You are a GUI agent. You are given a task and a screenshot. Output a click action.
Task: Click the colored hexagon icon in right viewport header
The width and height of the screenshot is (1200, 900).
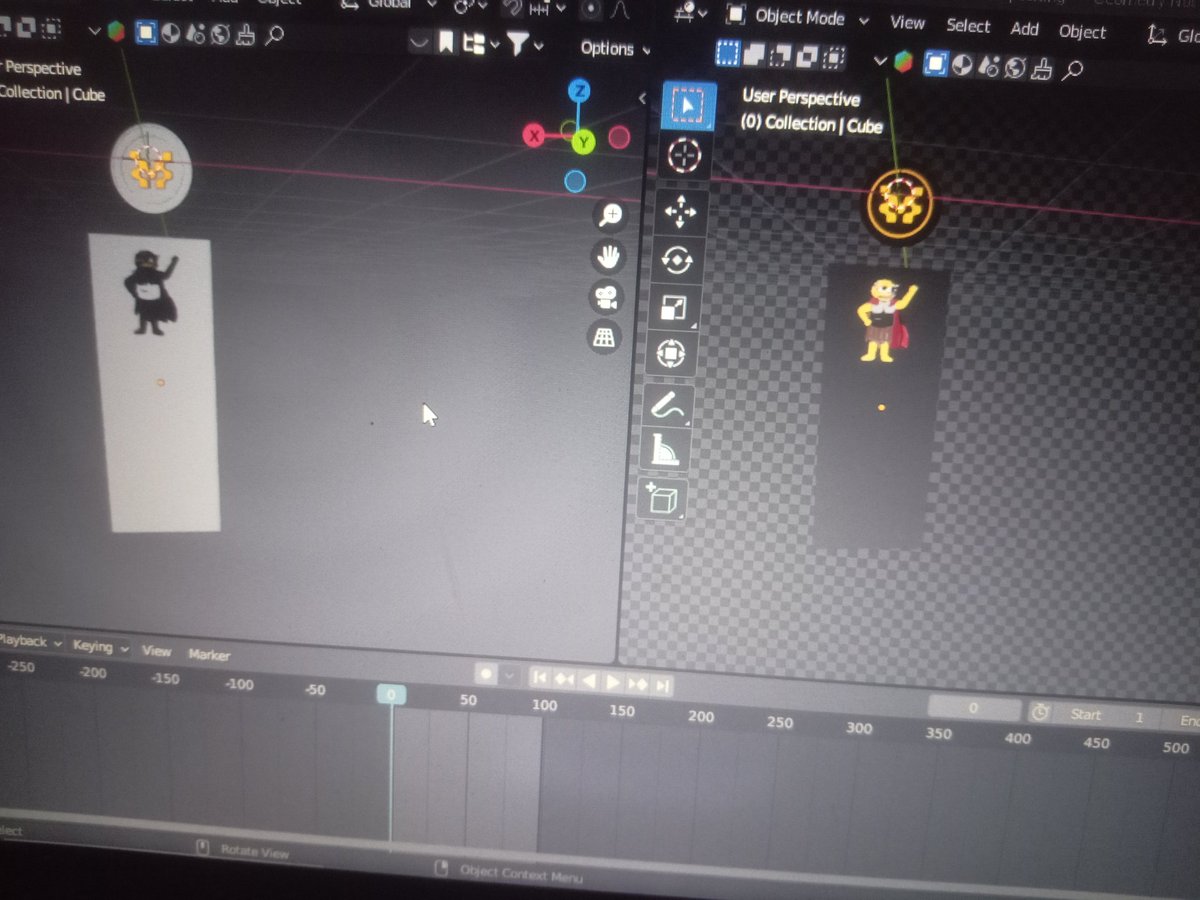904,62
